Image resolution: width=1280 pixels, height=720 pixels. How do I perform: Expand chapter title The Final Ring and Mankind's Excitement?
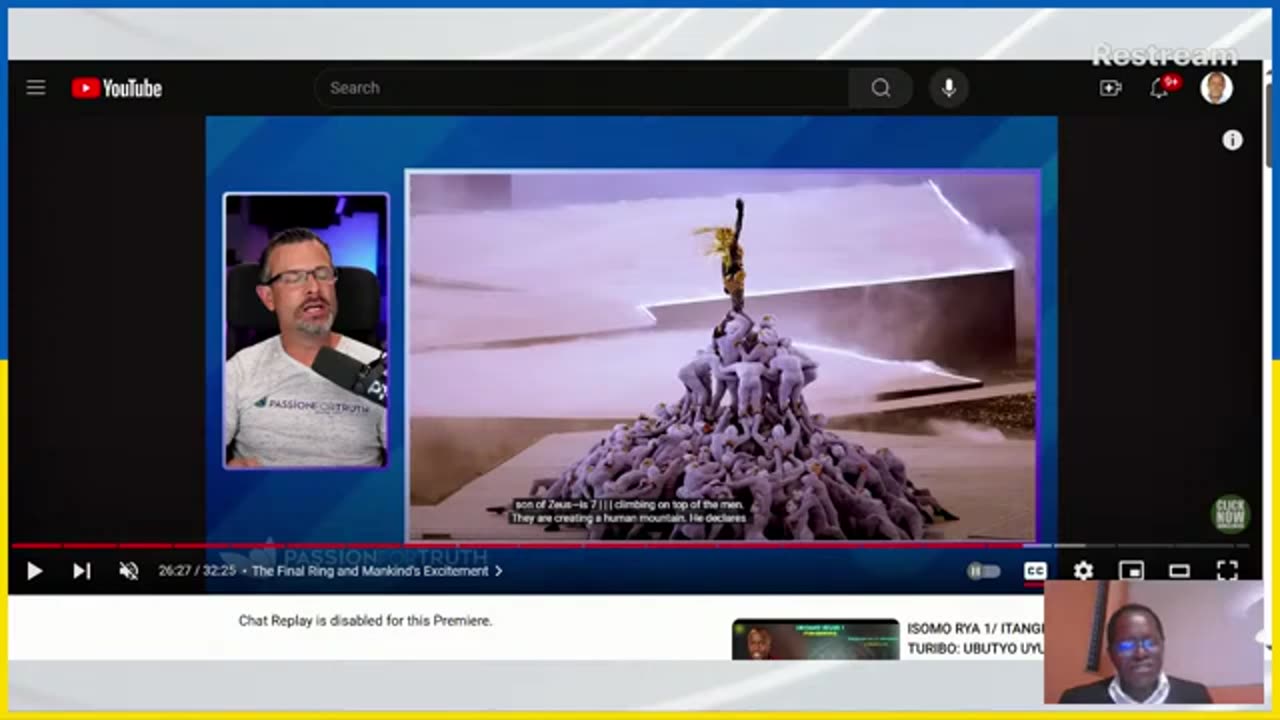point(377,571)
